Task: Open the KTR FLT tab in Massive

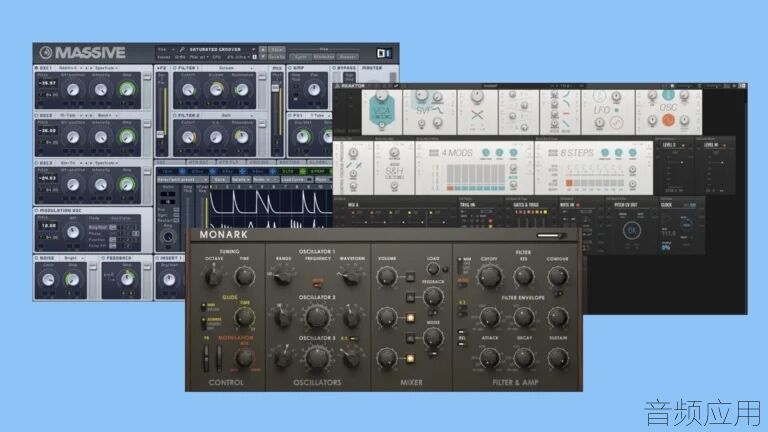Action: [x=229, y=162]
